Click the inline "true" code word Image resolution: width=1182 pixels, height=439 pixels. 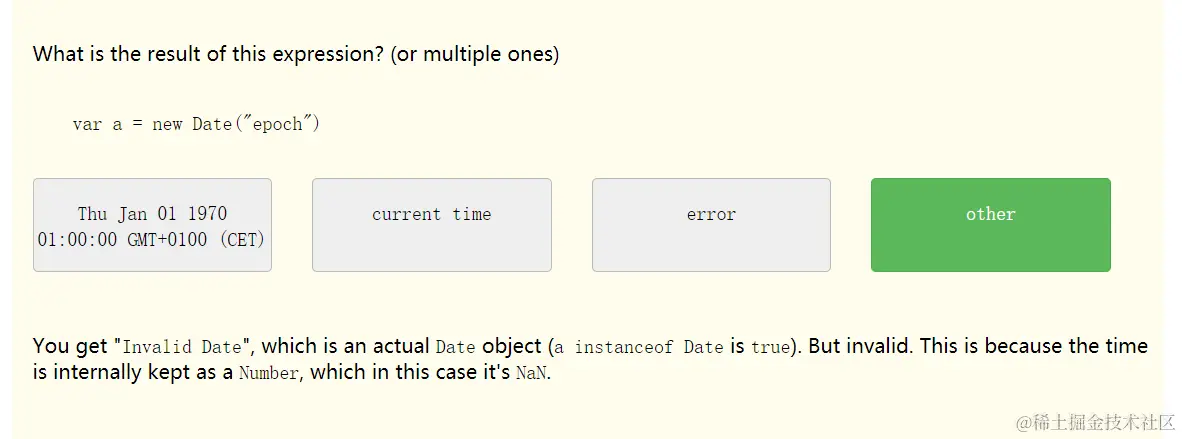(x=769, y=348)
